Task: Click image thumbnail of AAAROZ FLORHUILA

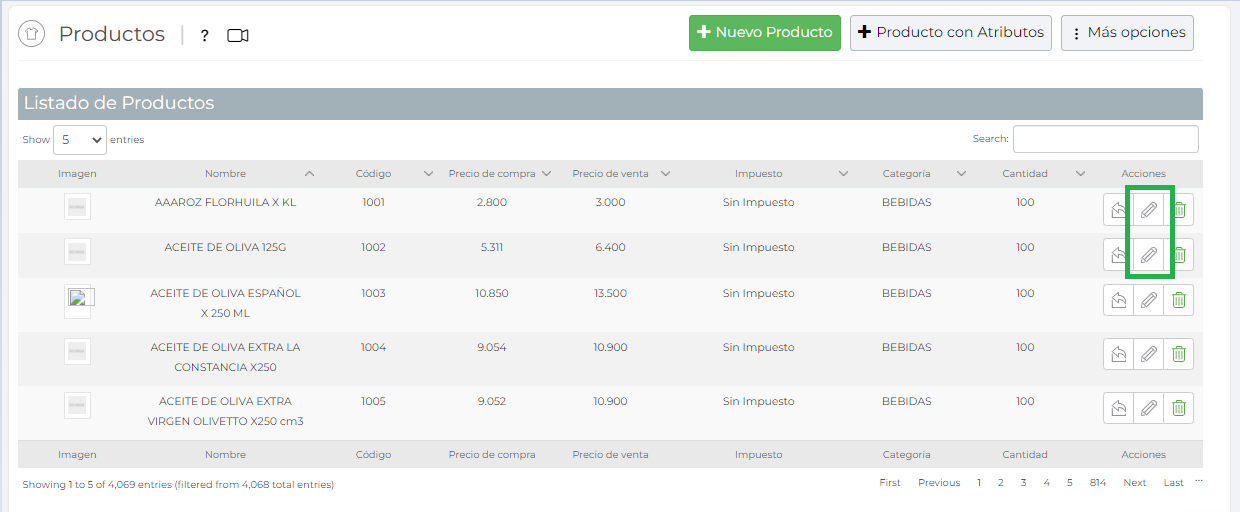Action: coord(77,207)
